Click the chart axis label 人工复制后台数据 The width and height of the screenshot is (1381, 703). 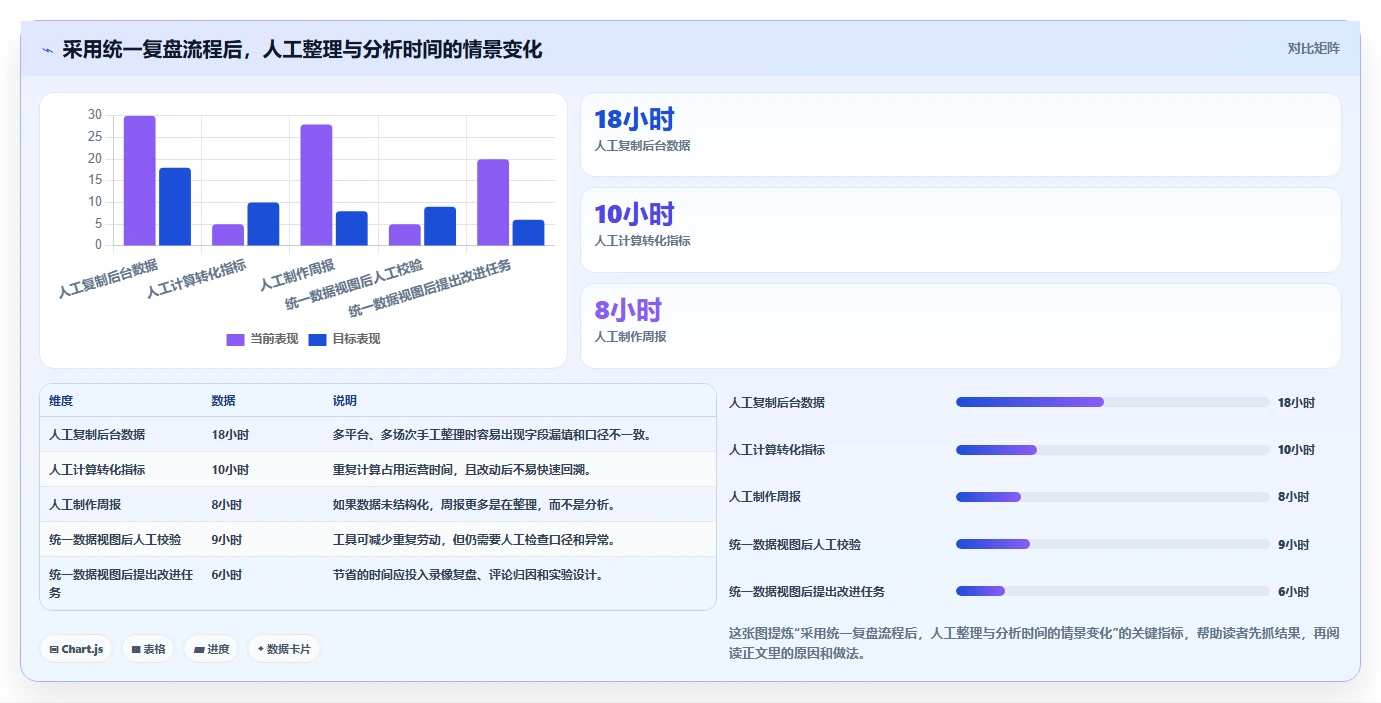[x=108, y=279]
